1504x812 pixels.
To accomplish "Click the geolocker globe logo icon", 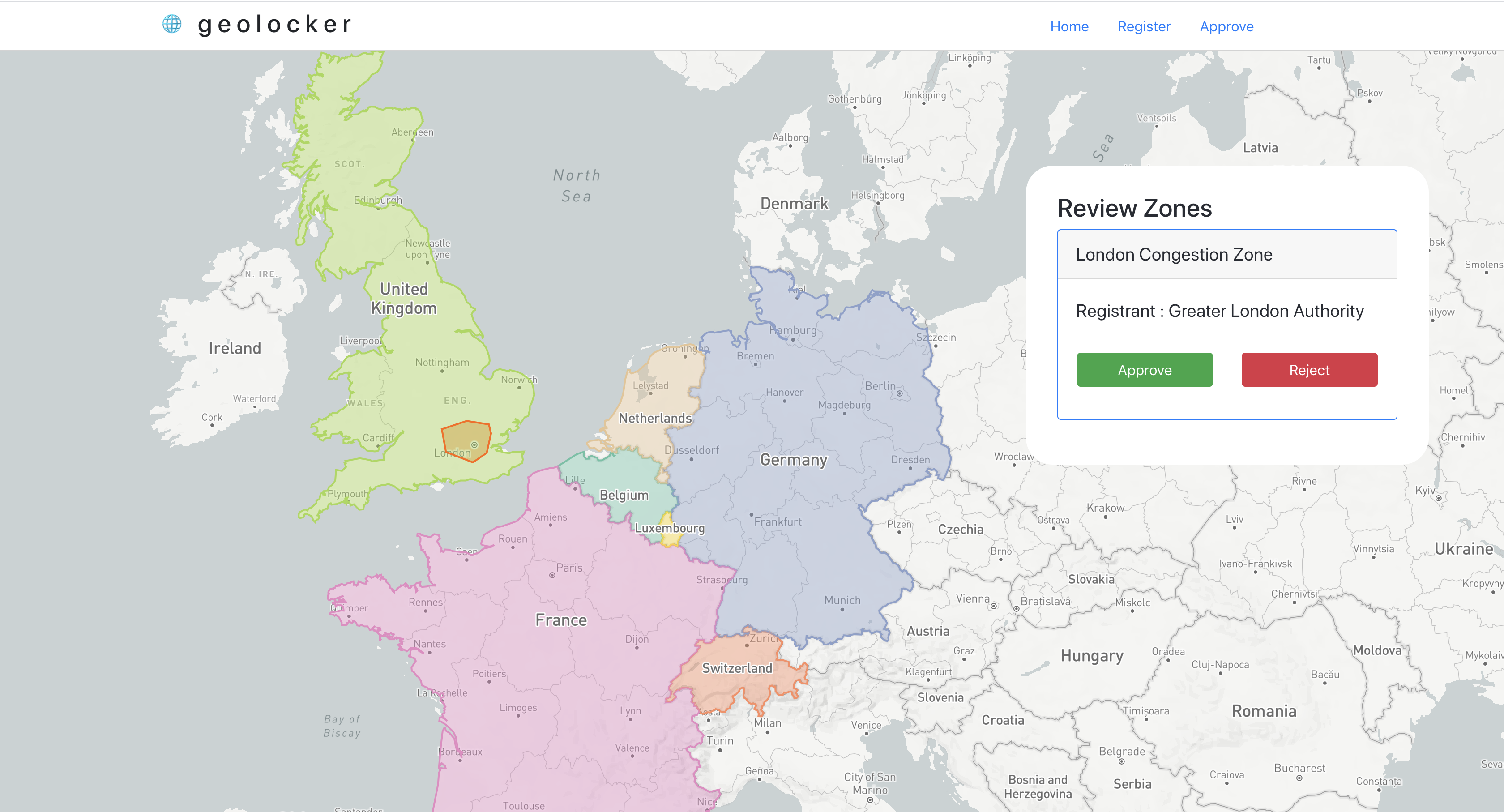I will pyautogui.click(x=171, y=24).
